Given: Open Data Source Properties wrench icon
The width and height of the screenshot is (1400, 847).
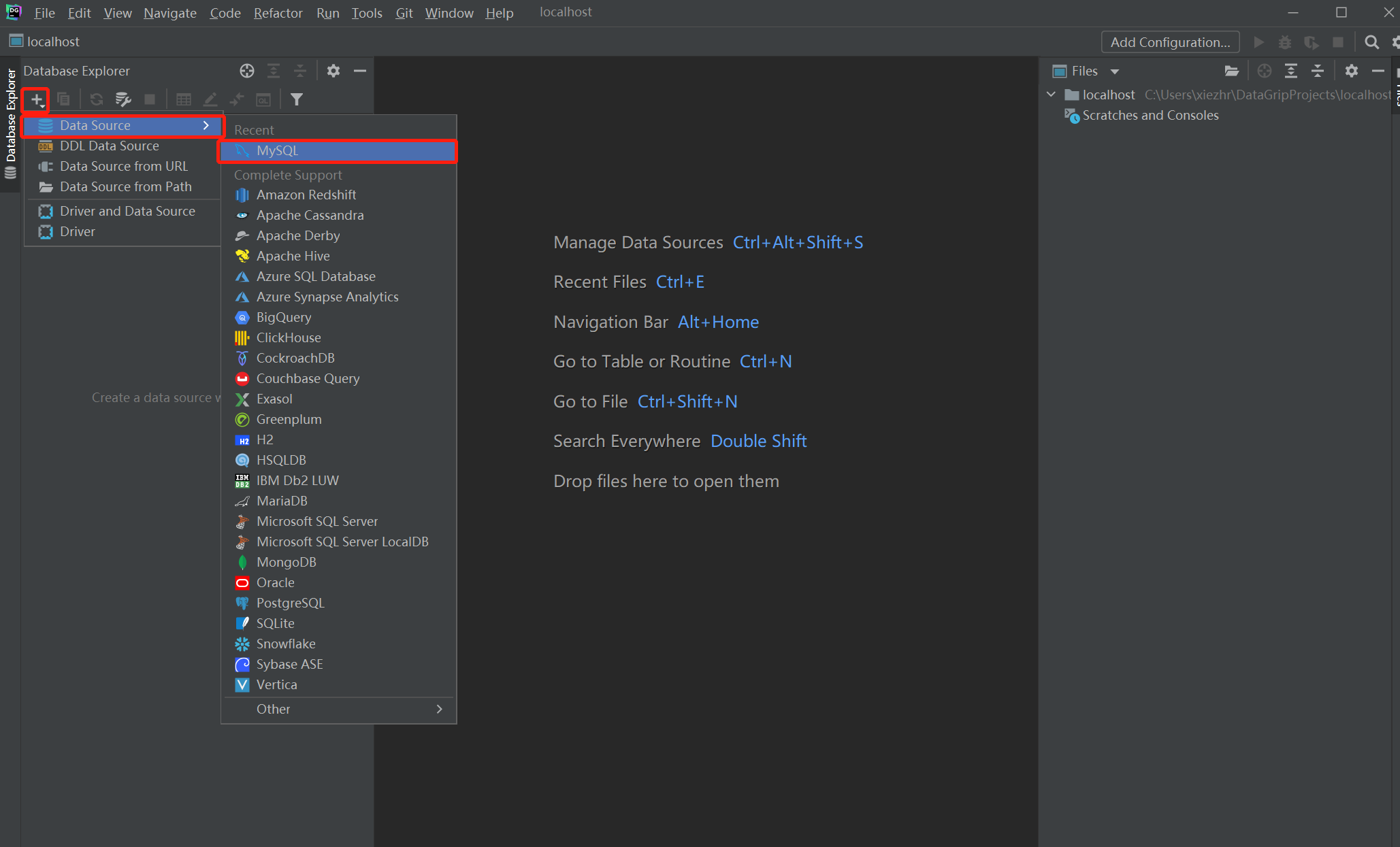Looking at the screenshot, I should [123, 99].
